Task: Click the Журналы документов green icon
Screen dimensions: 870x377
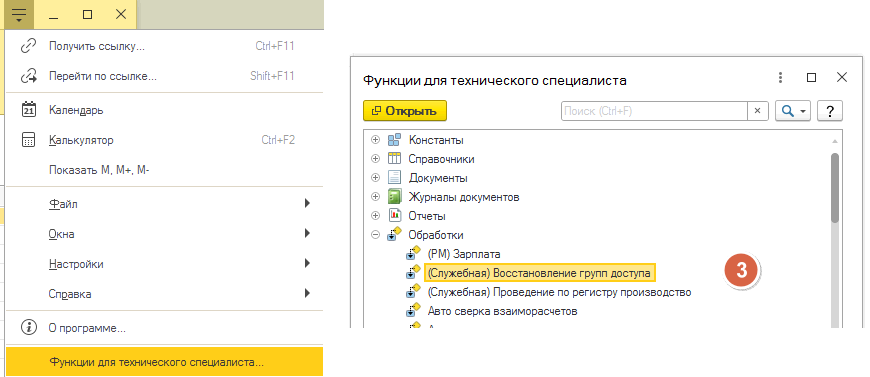Action: 394,197
